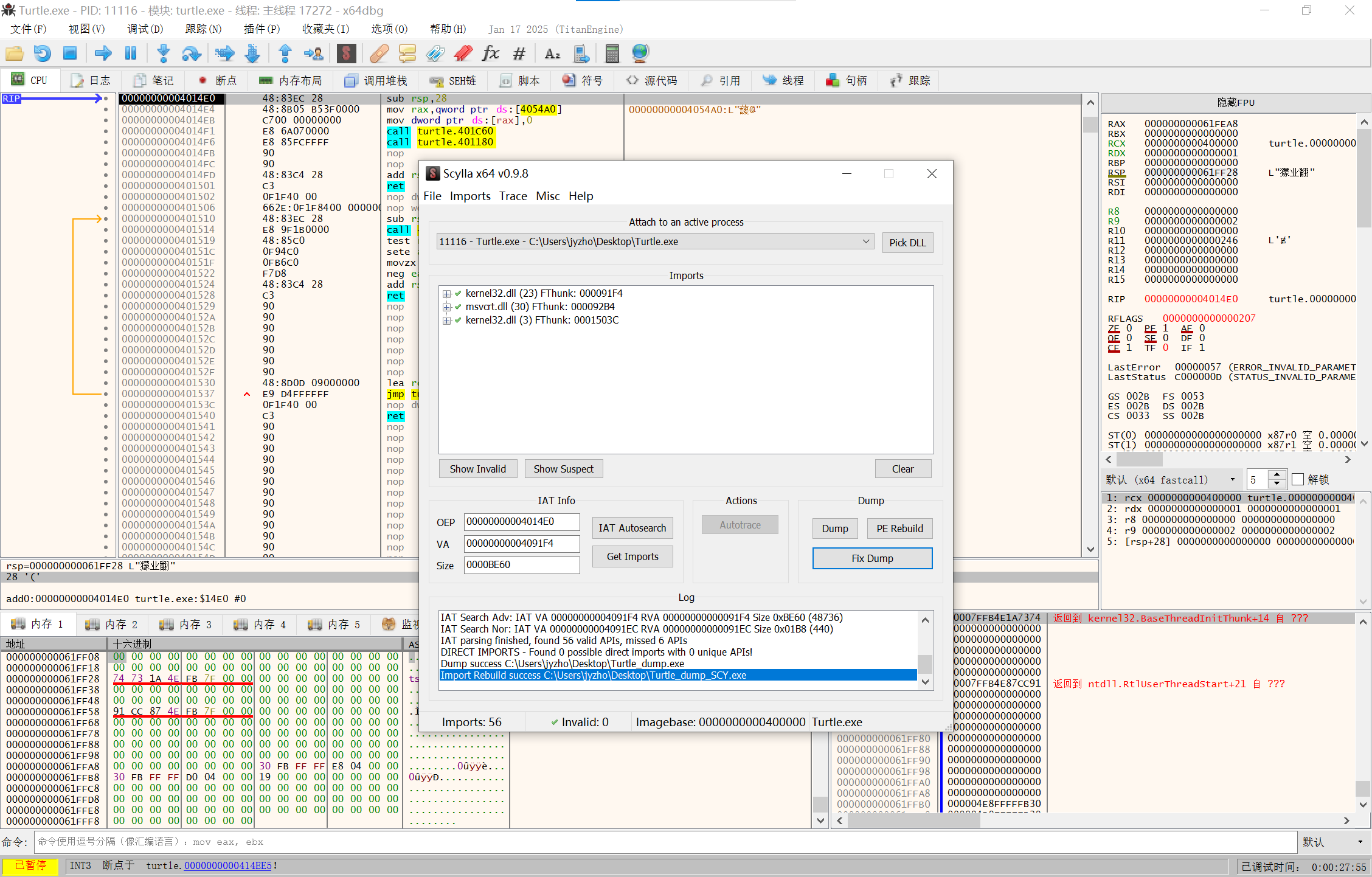Open the 符号 symbols tab
The width and height of the screenshot is (1372, 877).
[583, 80]
